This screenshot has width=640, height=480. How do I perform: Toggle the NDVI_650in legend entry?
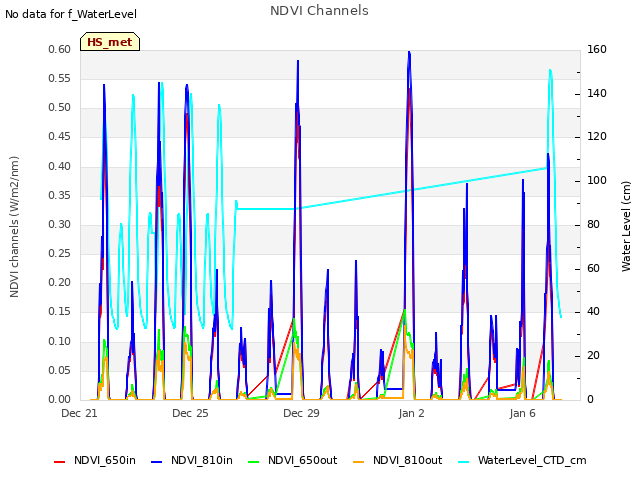pyautogui.click(x=95, y=460)
